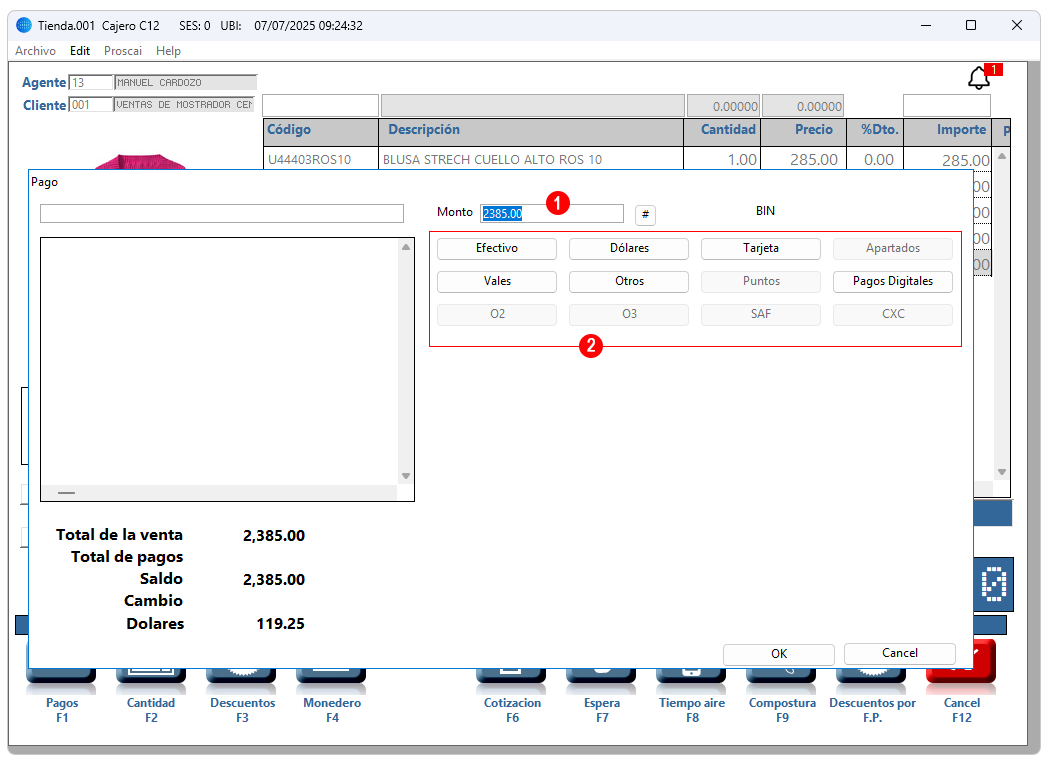Click the CXC payment button
The height and width of the screenshot is (761, 1048).
[x=893, y=314]
